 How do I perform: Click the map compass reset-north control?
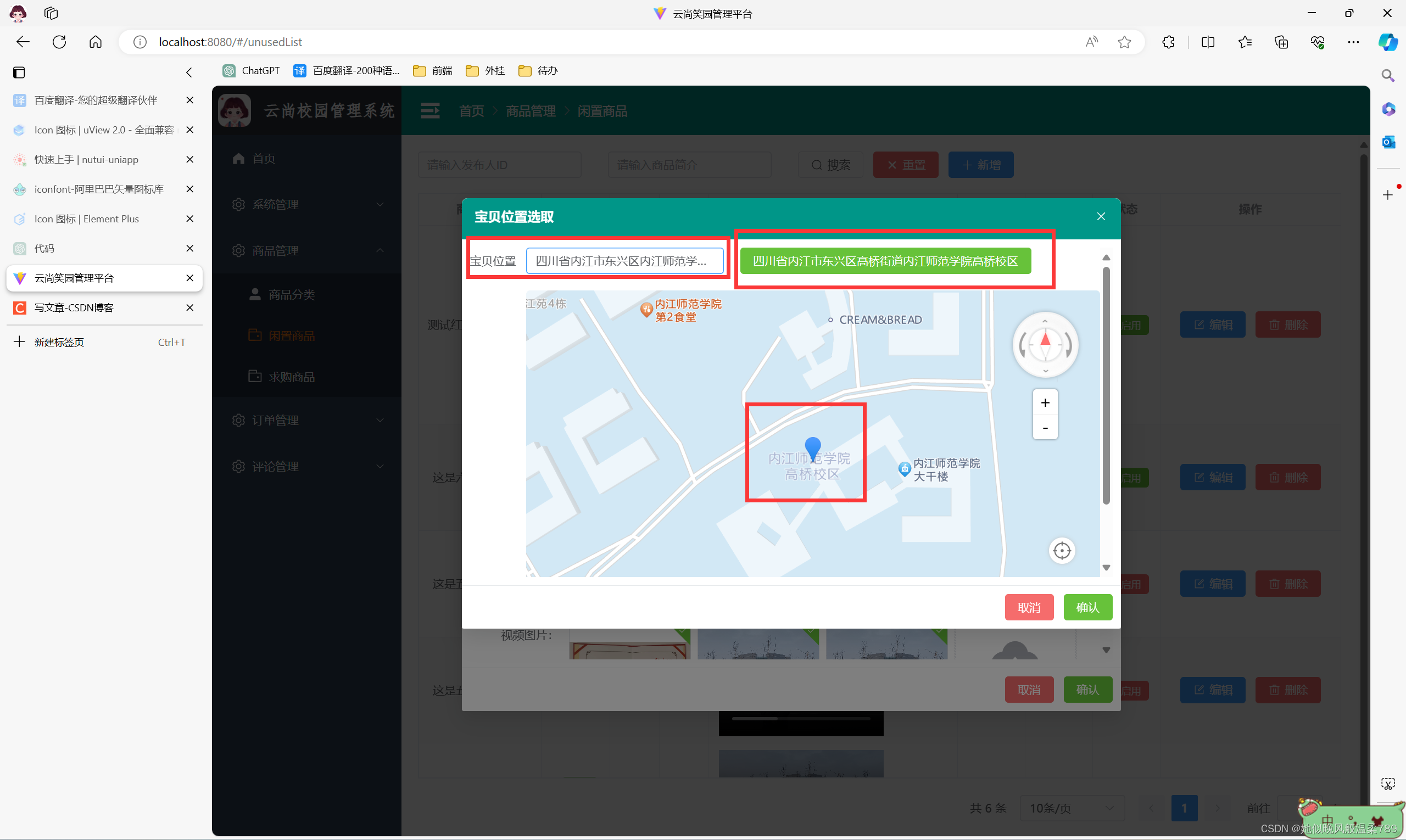(1045, 344)
